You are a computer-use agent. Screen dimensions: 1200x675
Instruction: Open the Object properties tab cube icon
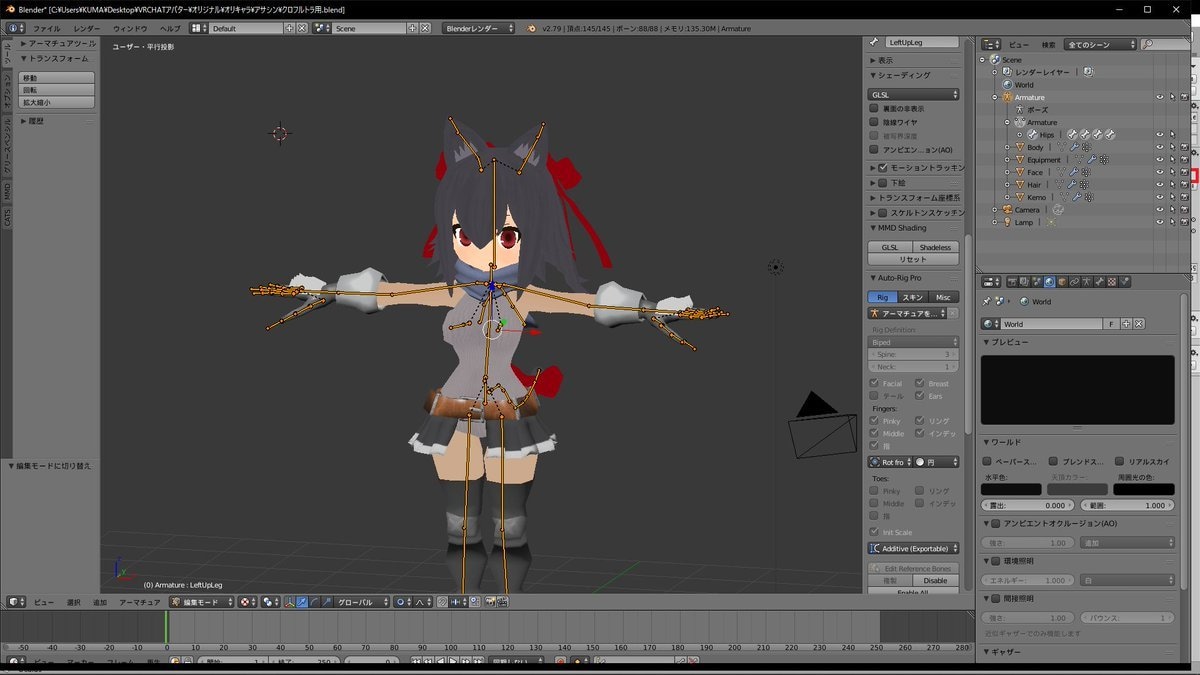[x=1062, y=282]
